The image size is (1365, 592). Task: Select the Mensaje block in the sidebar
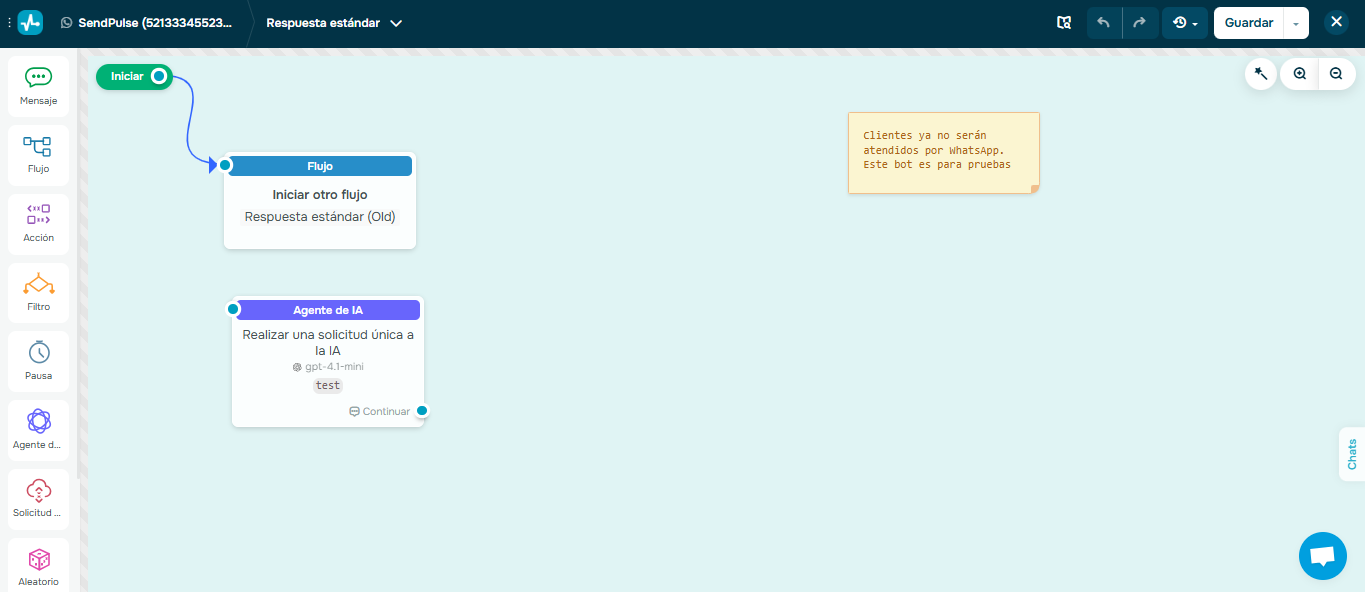(38, 86)
